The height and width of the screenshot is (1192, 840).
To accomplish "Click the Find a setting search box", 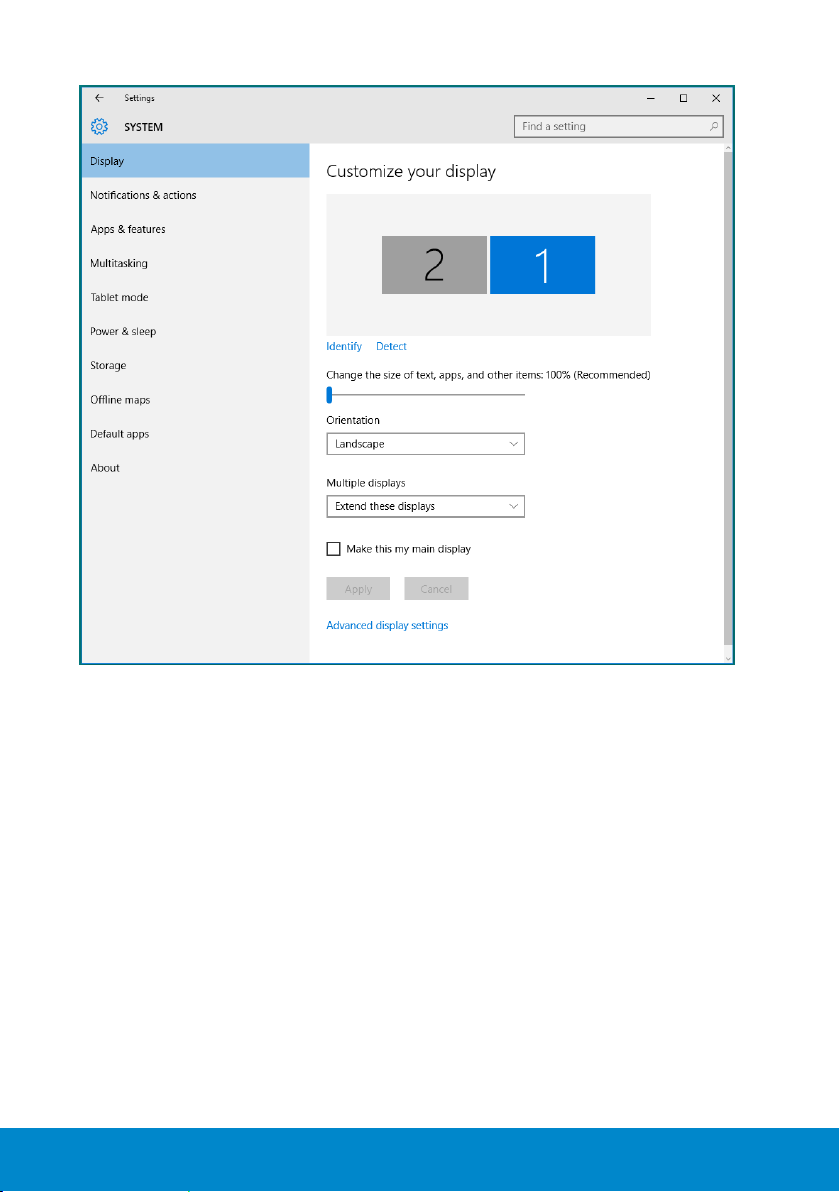I will [610, 127].
